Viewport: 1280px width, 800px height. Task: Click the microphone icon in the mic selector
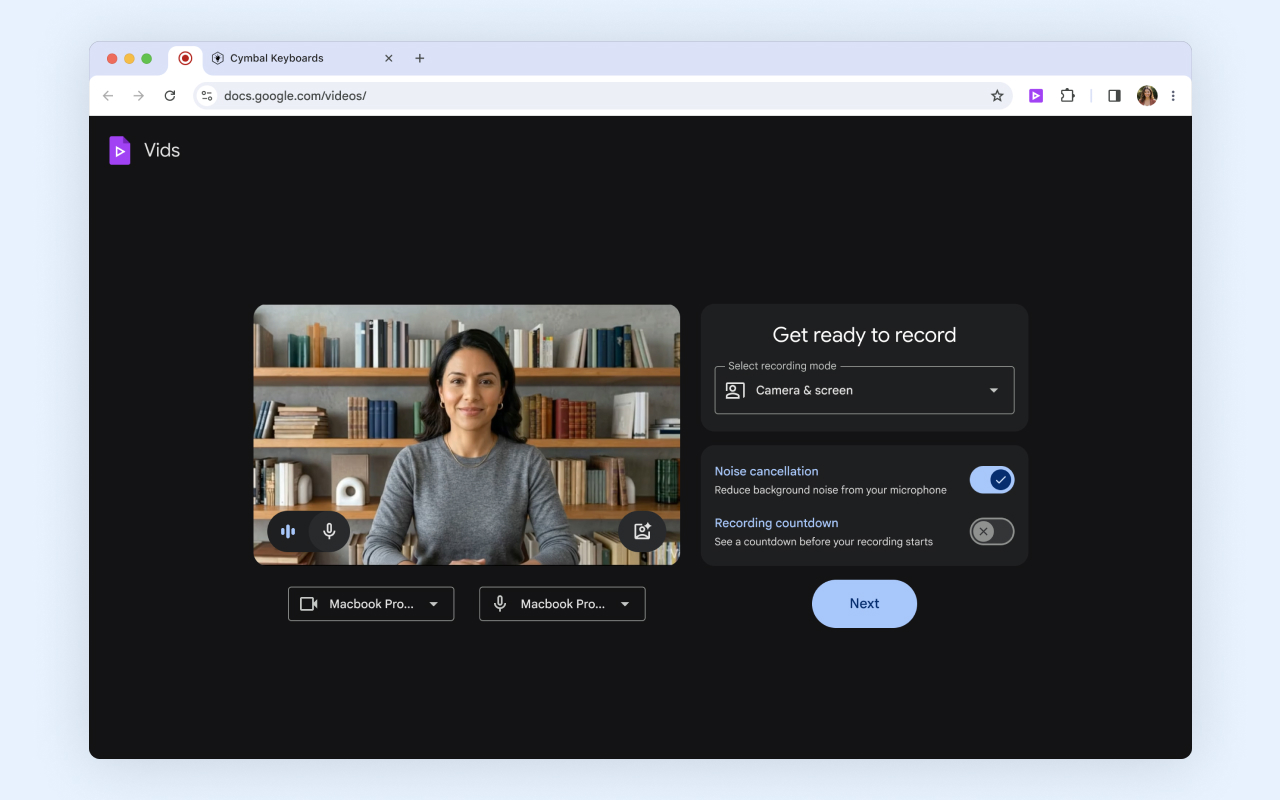click(x=499, y=603)
